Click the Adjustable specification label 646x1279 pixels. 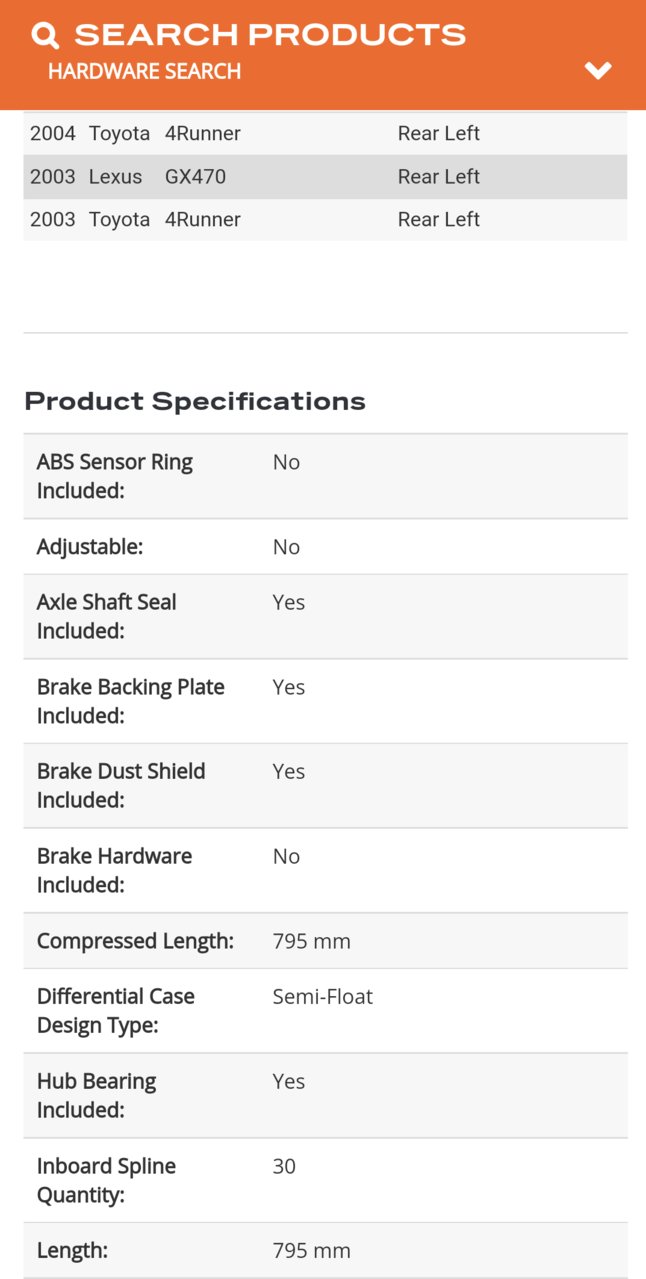[90, 547]
